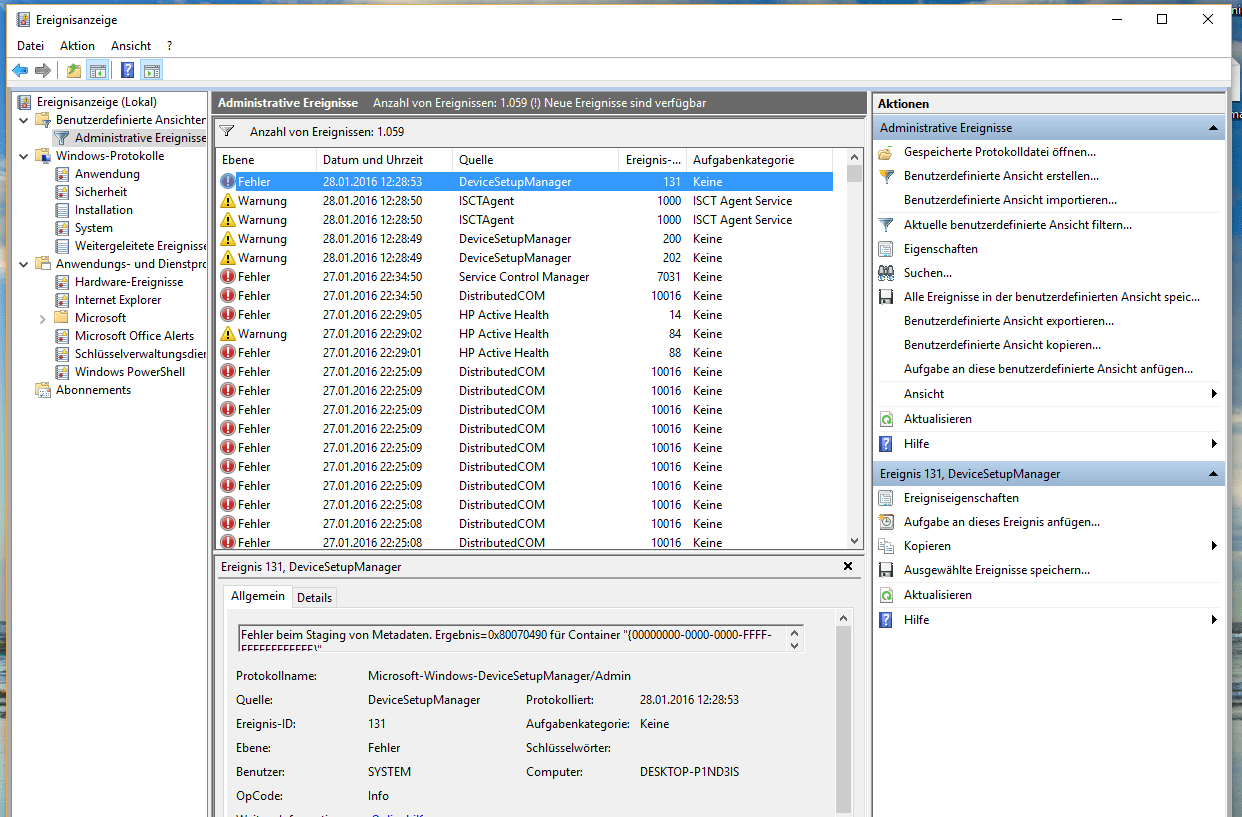1242x817 pixels.
Task: Open the Ansicht menu in menu bar
Action: coord(131,46)
